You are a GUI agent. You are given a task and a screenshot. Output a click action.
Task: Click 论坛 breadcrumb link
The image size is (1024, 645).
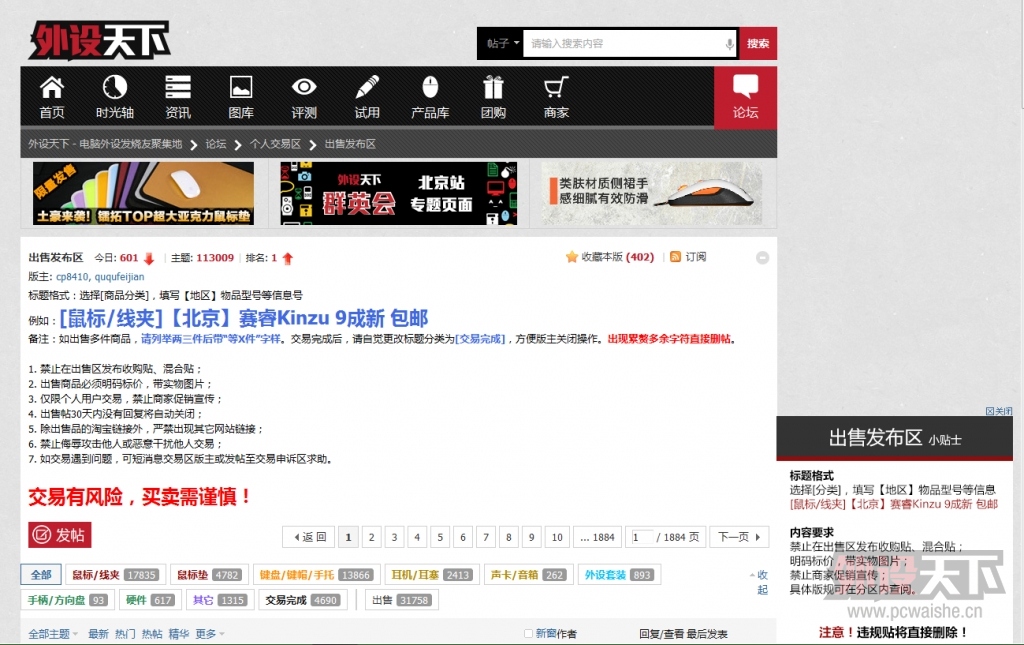pos(216,144)
